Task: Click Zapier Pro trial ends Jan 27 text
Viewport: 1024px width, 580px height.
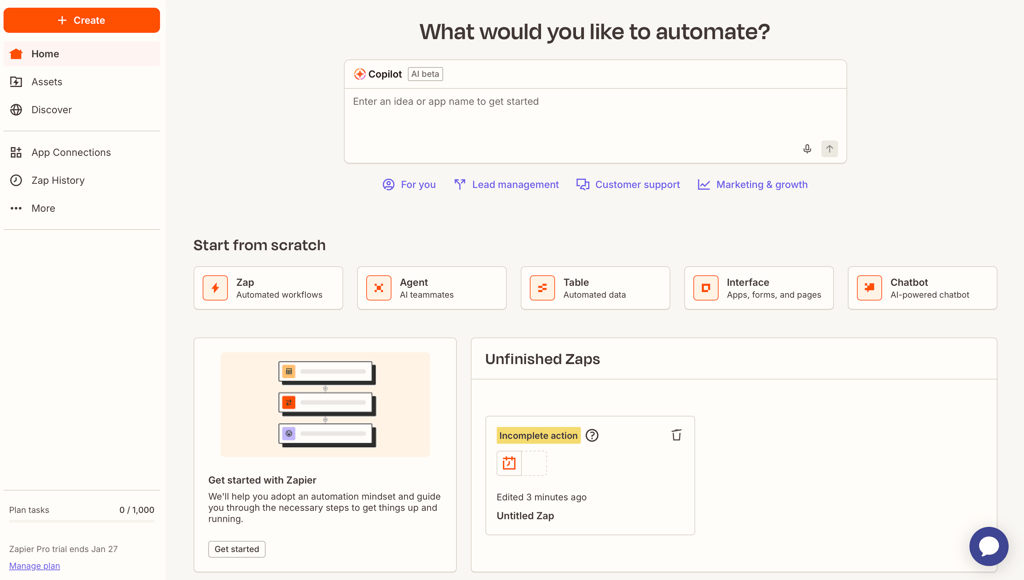Action: pos(63,549)
